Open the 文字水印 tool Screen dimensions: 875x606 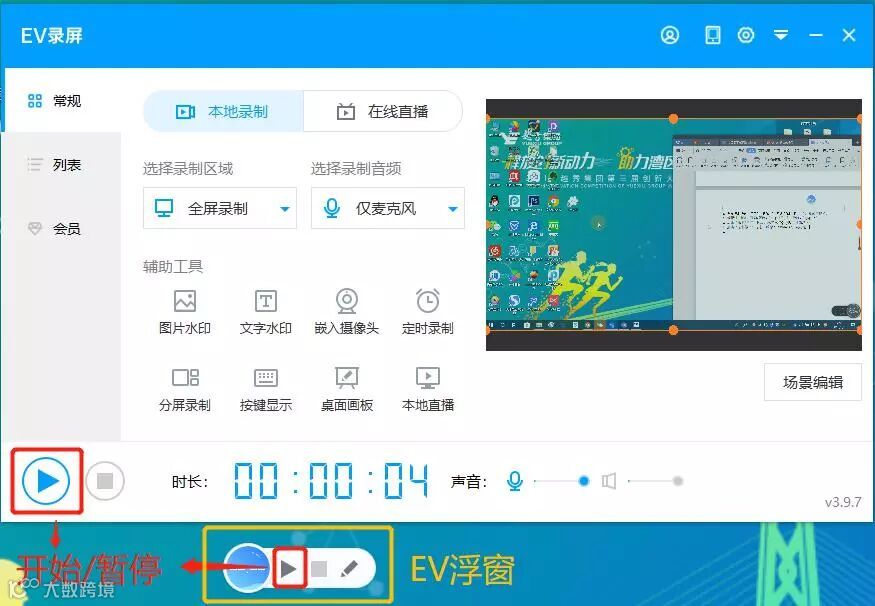[266, 312]
